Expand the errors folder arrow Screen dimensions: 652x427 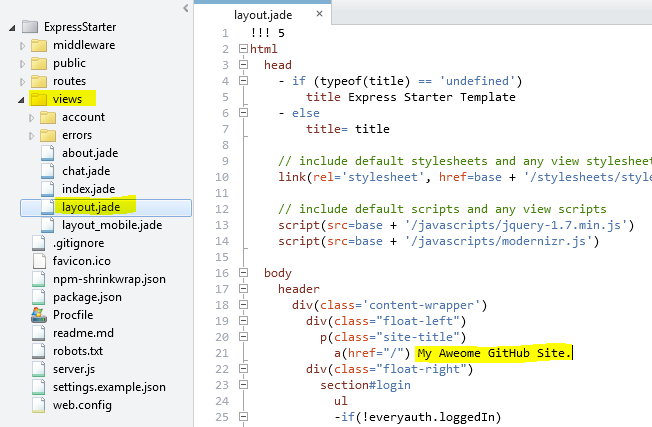pyautogui.click(x=32, y=136)
